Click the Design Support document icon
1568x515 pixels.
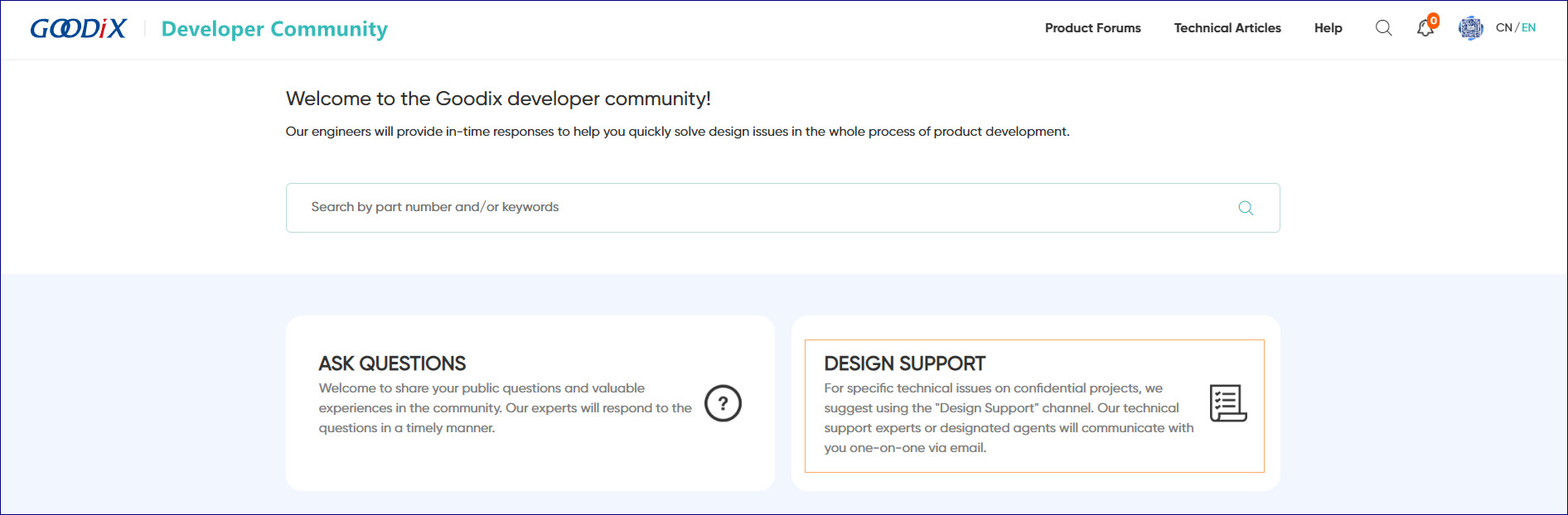click(1228, 403)
